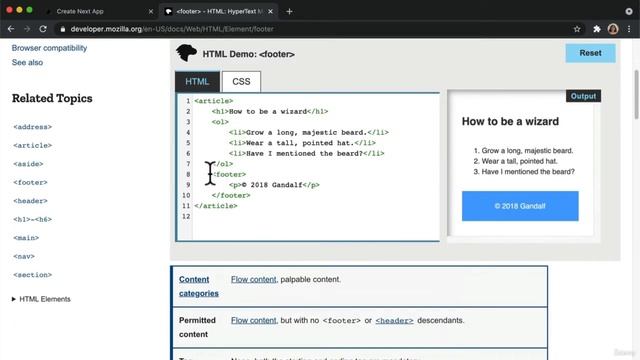Reset the HTML demo

(590, 53)
